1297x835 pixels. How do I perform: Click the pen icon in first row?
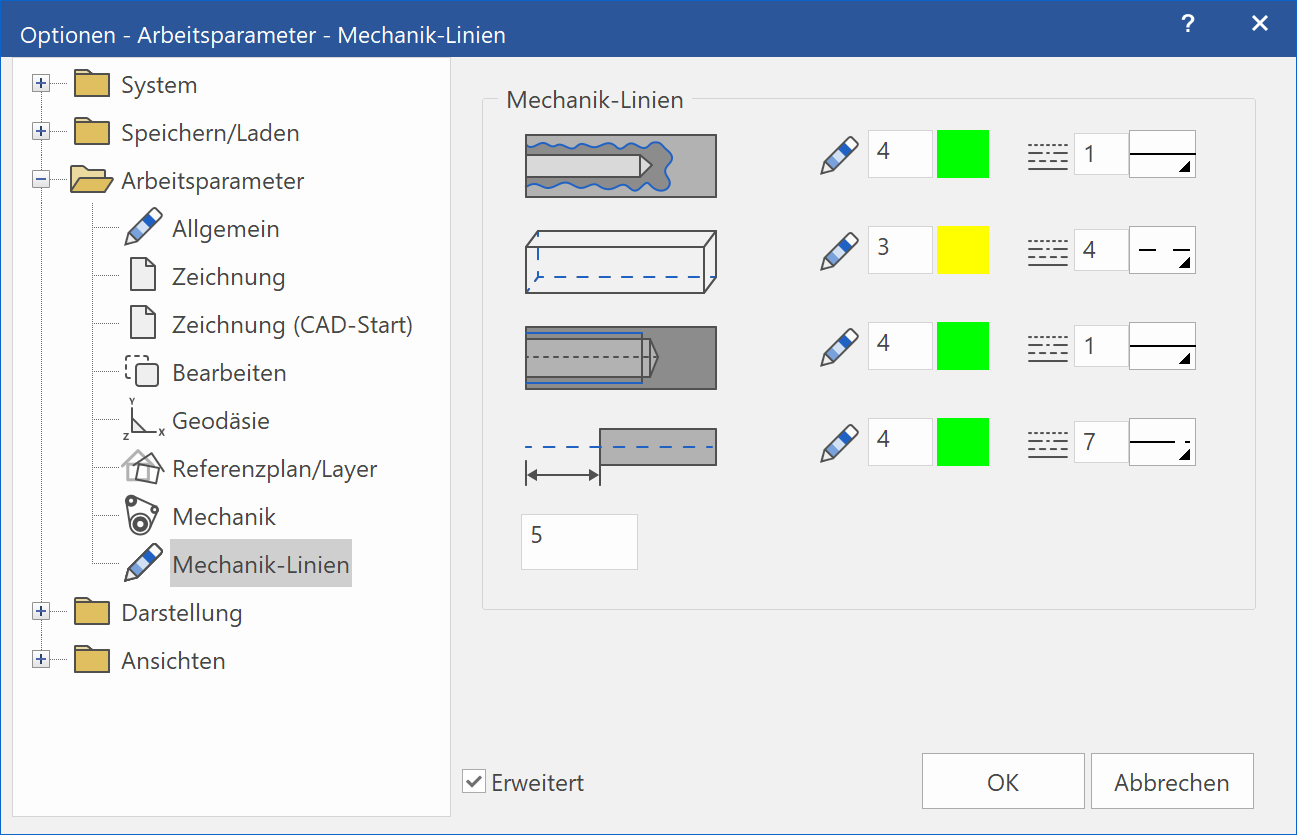[840, 155]
